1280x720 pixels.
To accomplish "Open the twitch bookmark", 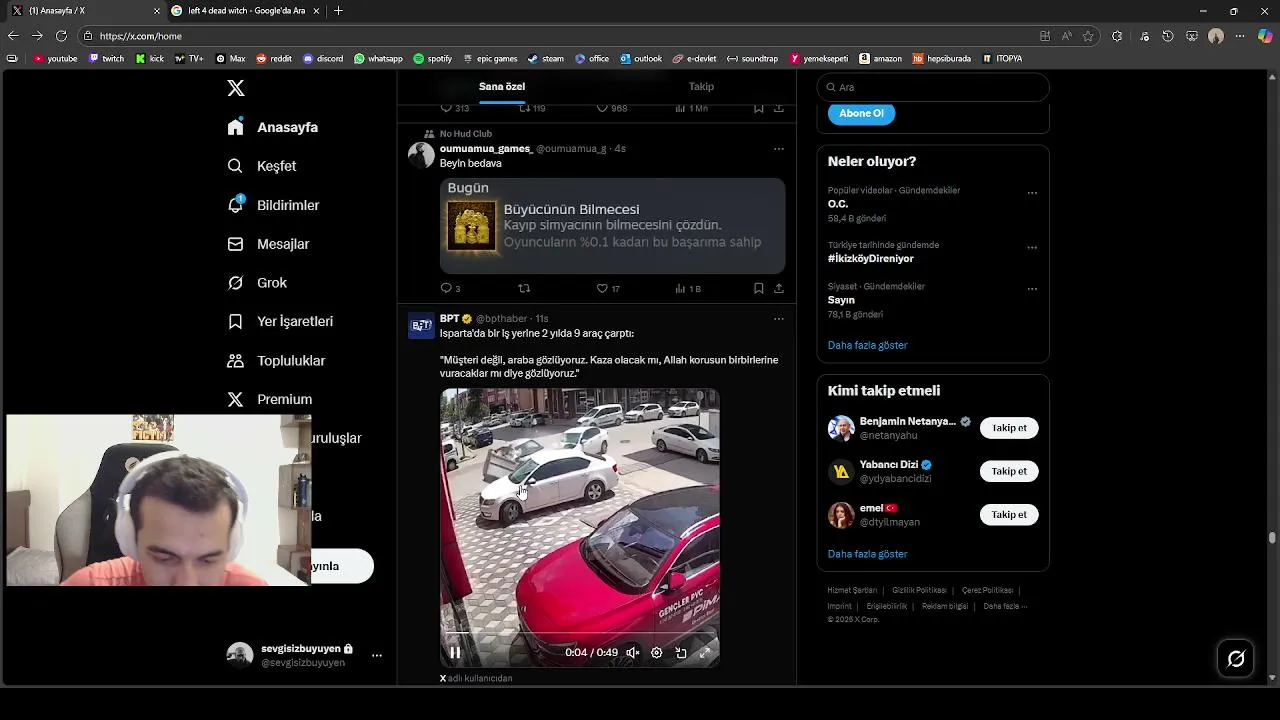I will 107,59.
